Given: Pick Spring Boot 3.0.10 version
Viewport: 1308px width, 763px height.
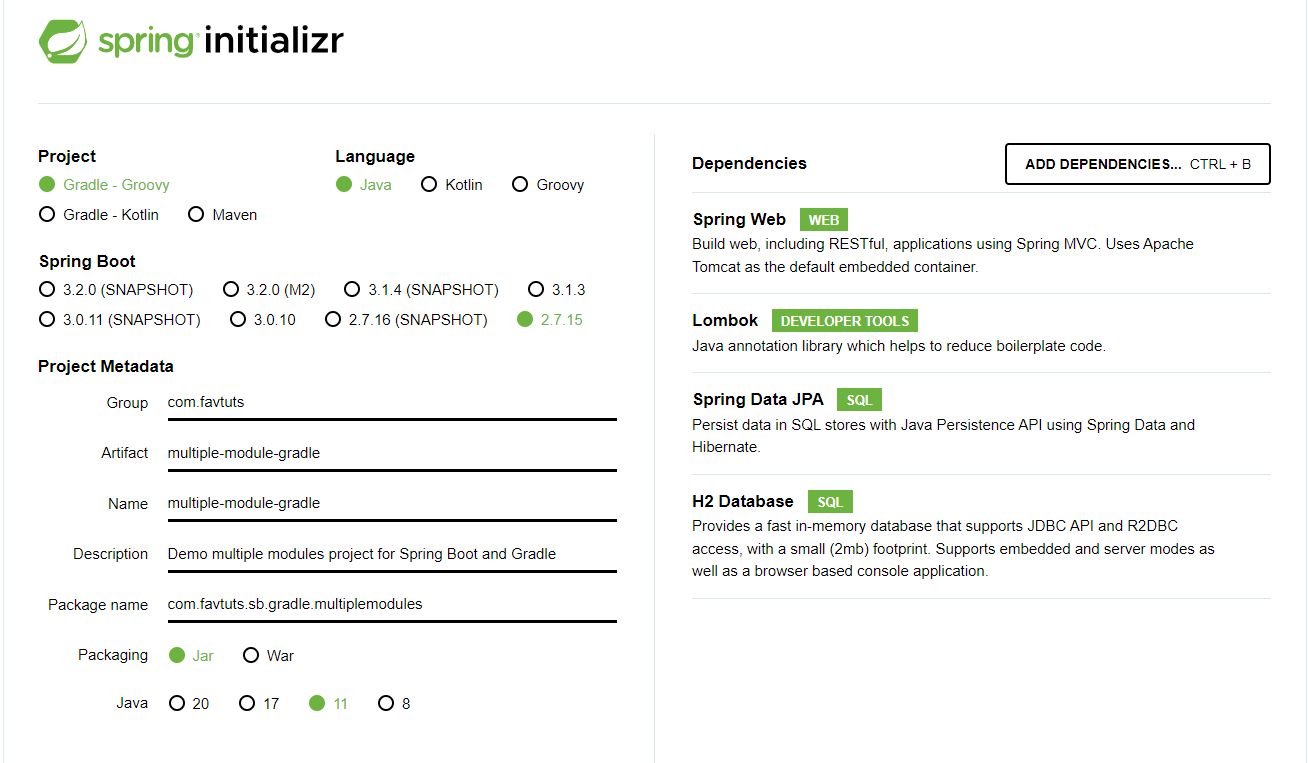Looking at the screenshot, I should pyautogui.click(x=262, y=320).
